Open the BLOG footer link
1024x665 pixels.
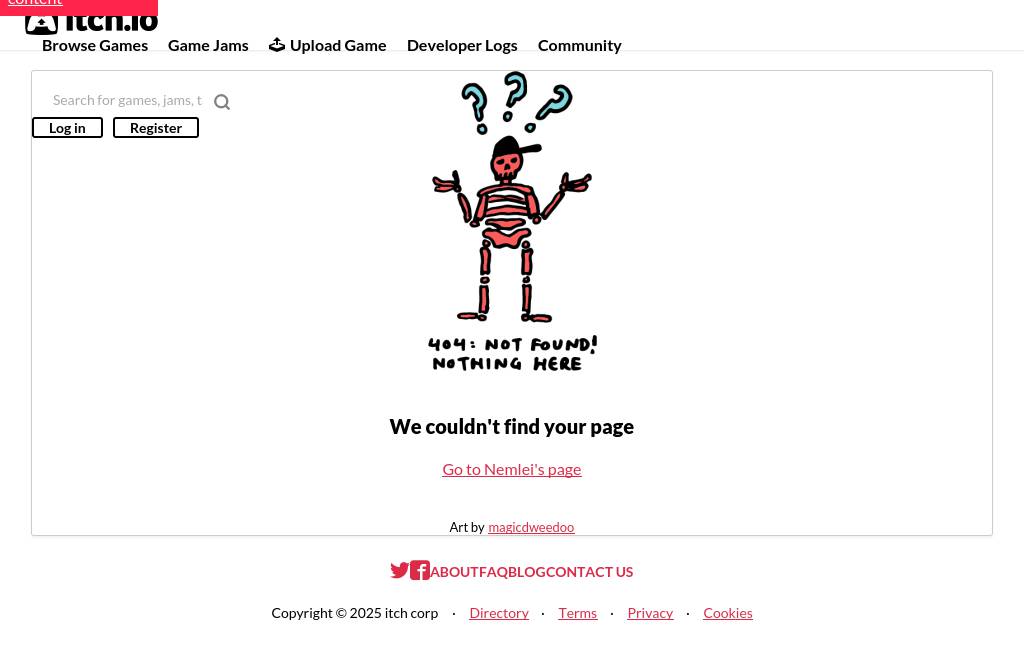[527, 572]
